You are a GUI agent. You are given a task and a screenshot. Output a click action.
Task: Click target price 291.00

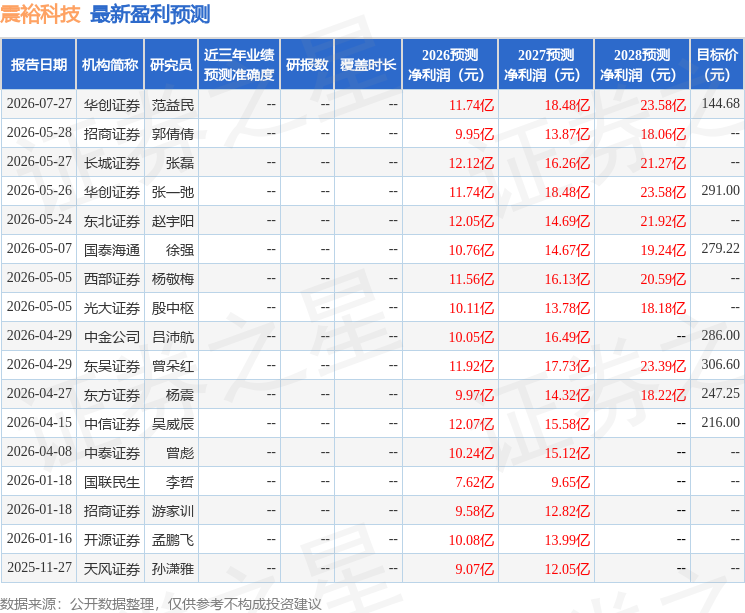[720, 191]
